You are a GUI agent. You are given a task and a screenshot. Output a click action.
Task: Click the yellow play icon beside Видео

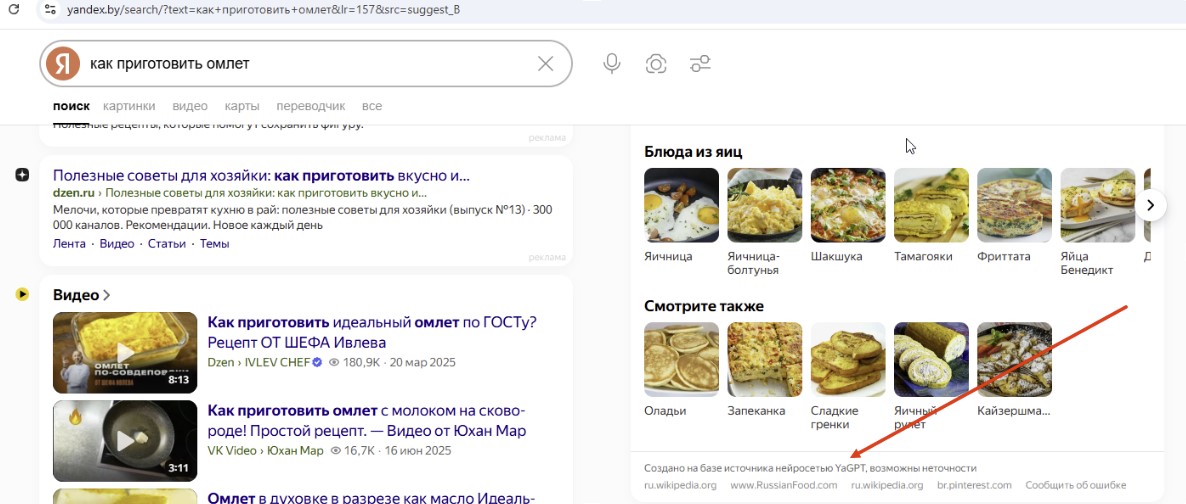(22, 294)
